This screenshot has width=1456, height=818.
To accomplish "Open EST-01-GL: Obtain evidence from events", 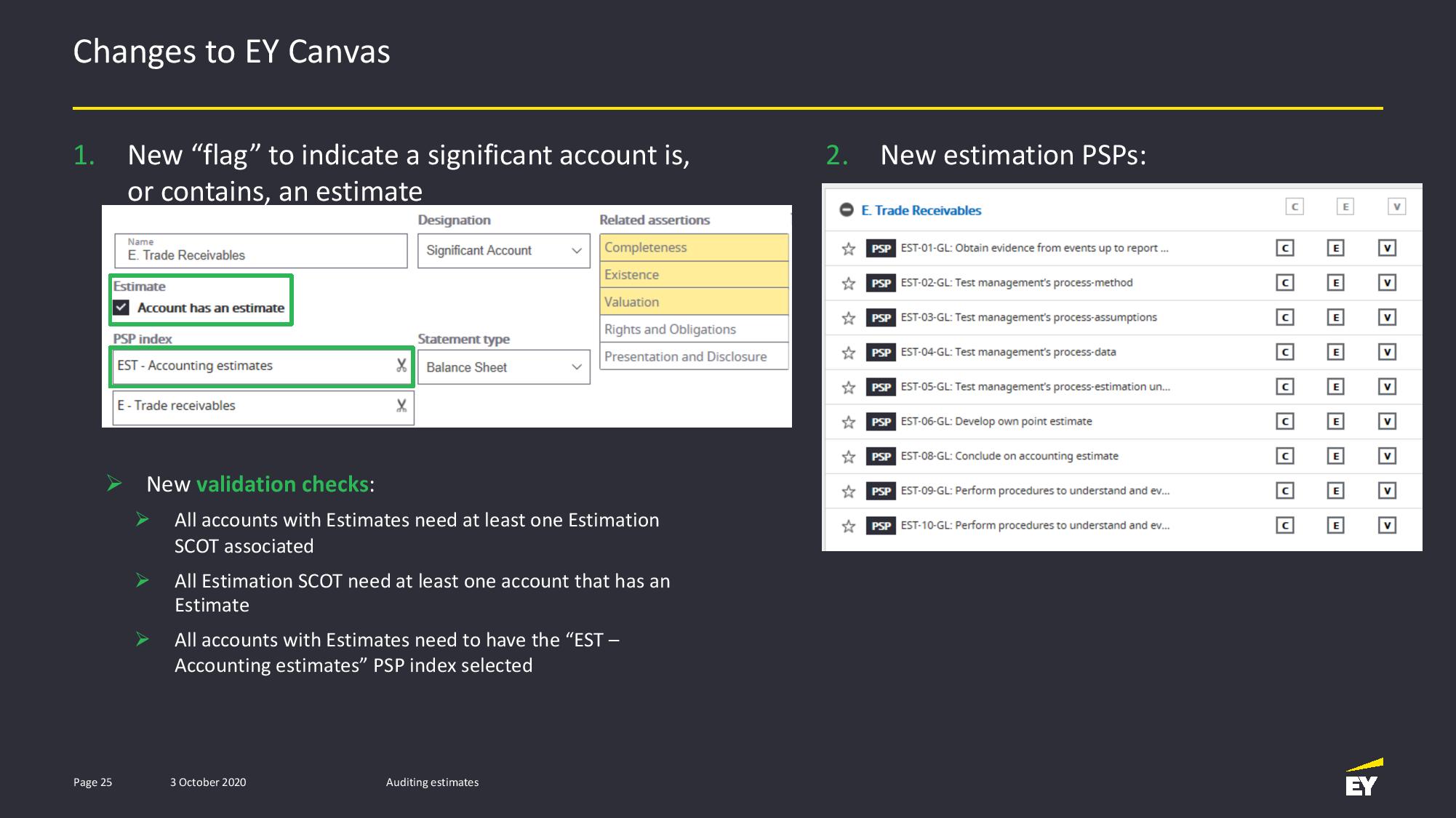I will coord(1034,248).
